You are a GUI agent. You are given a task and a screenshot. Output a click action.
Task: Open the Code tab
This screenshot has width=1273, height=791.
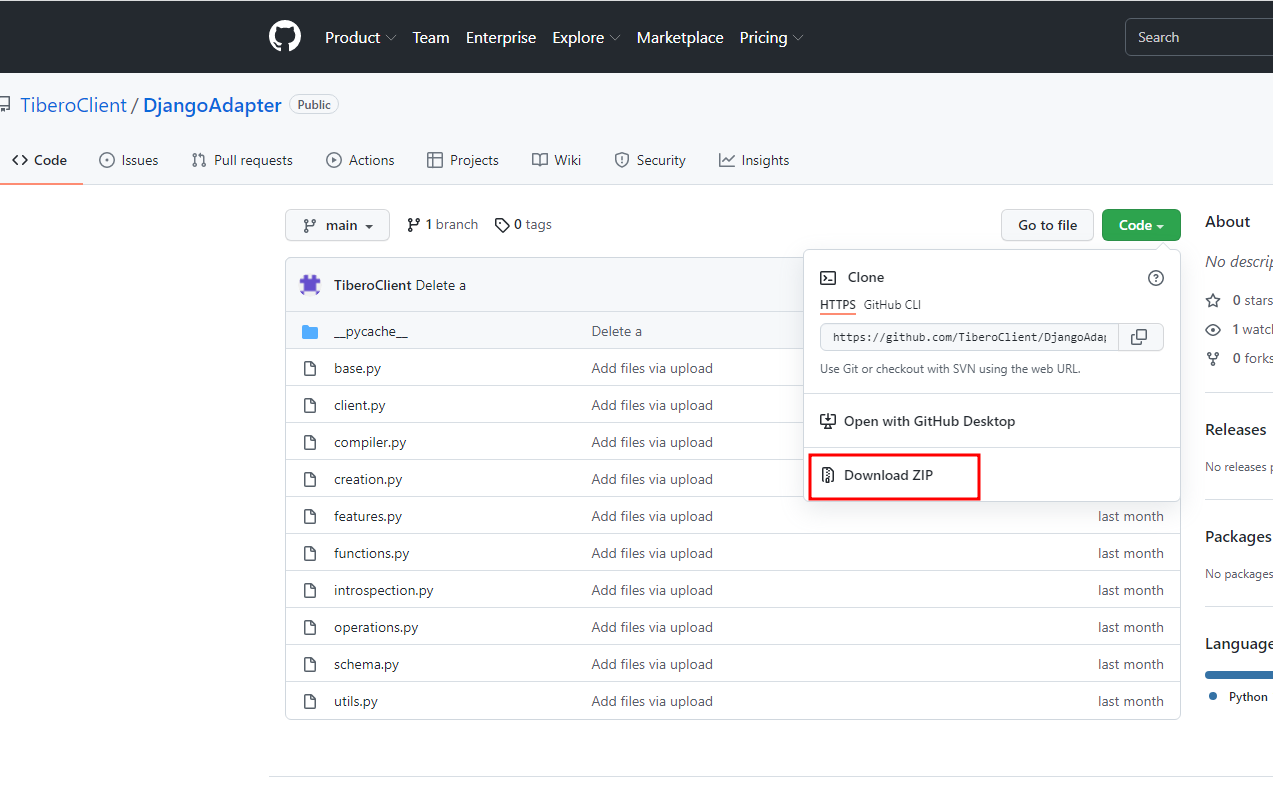click(40, 160)
